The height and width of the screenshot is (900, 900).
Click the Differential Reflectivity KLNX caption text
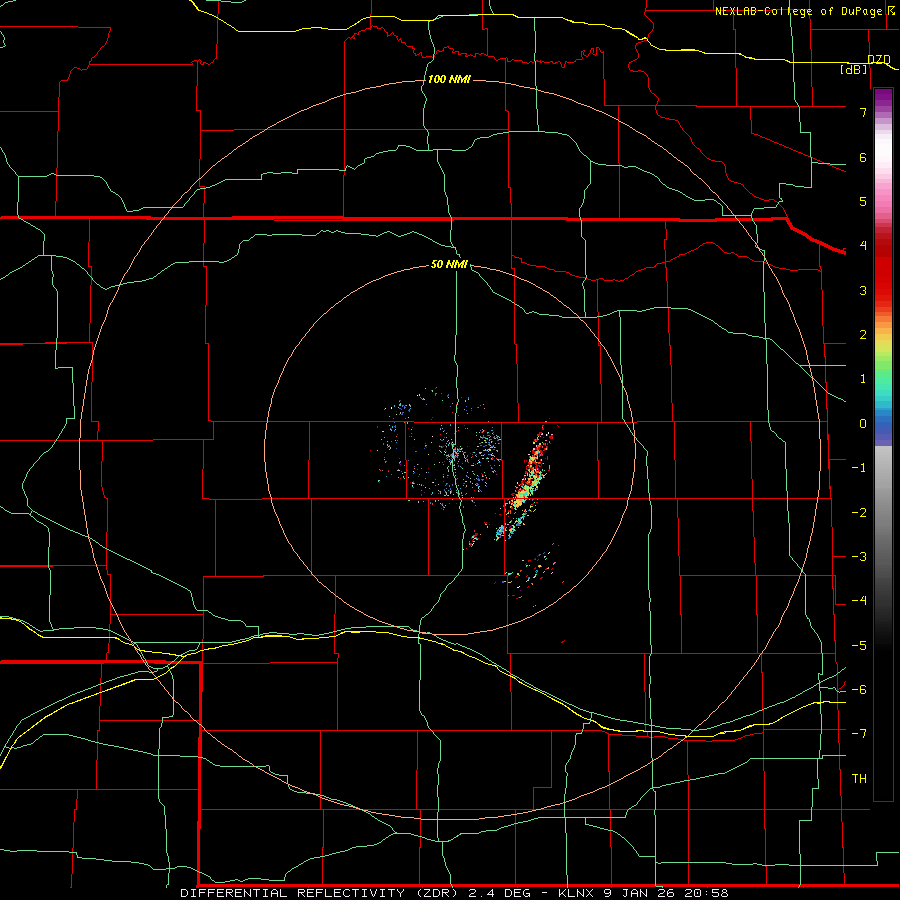[x=454, y=893]
